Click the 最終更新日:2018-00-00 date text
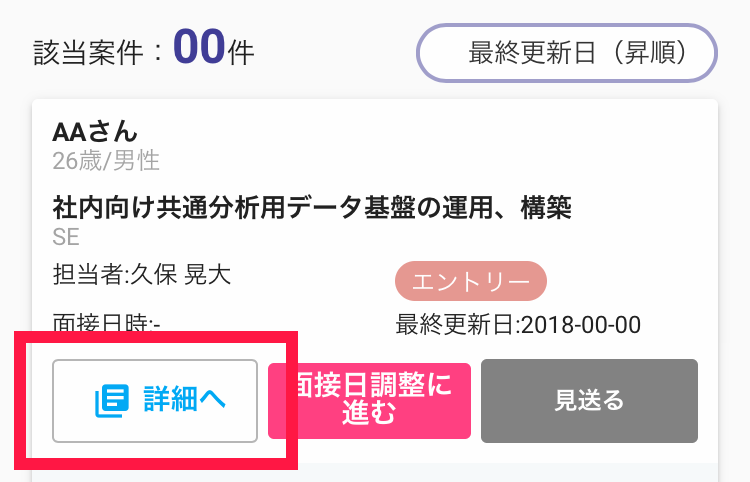 [x=518, y=325]
